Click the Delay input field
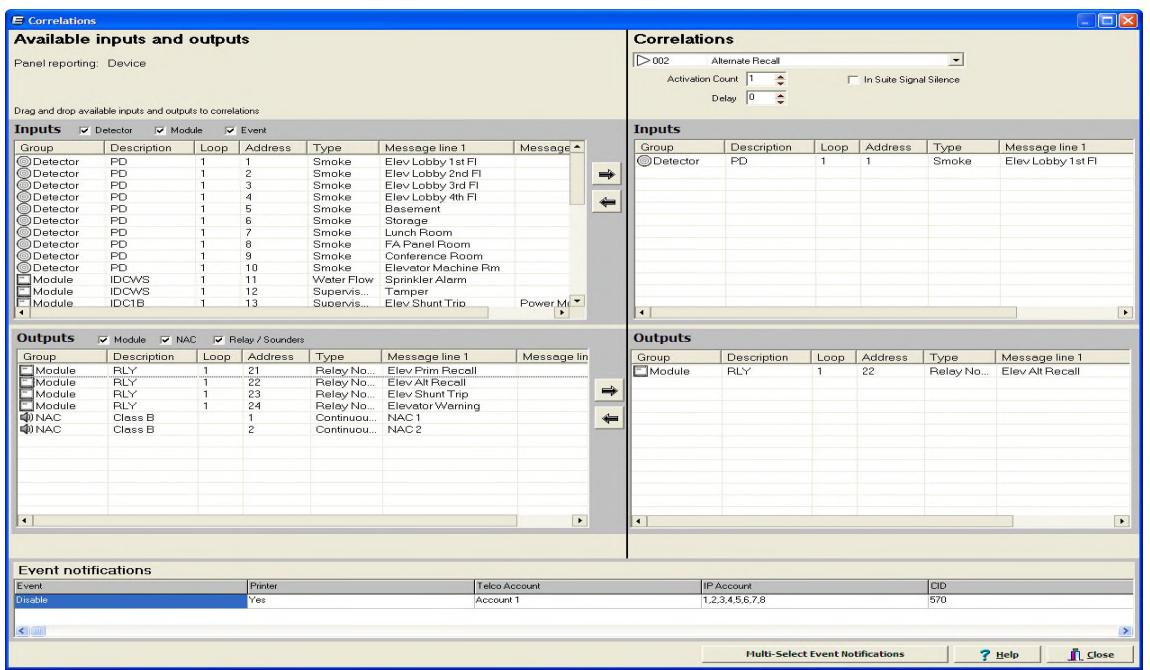1150x670 pixels. [x=761, y=97]
